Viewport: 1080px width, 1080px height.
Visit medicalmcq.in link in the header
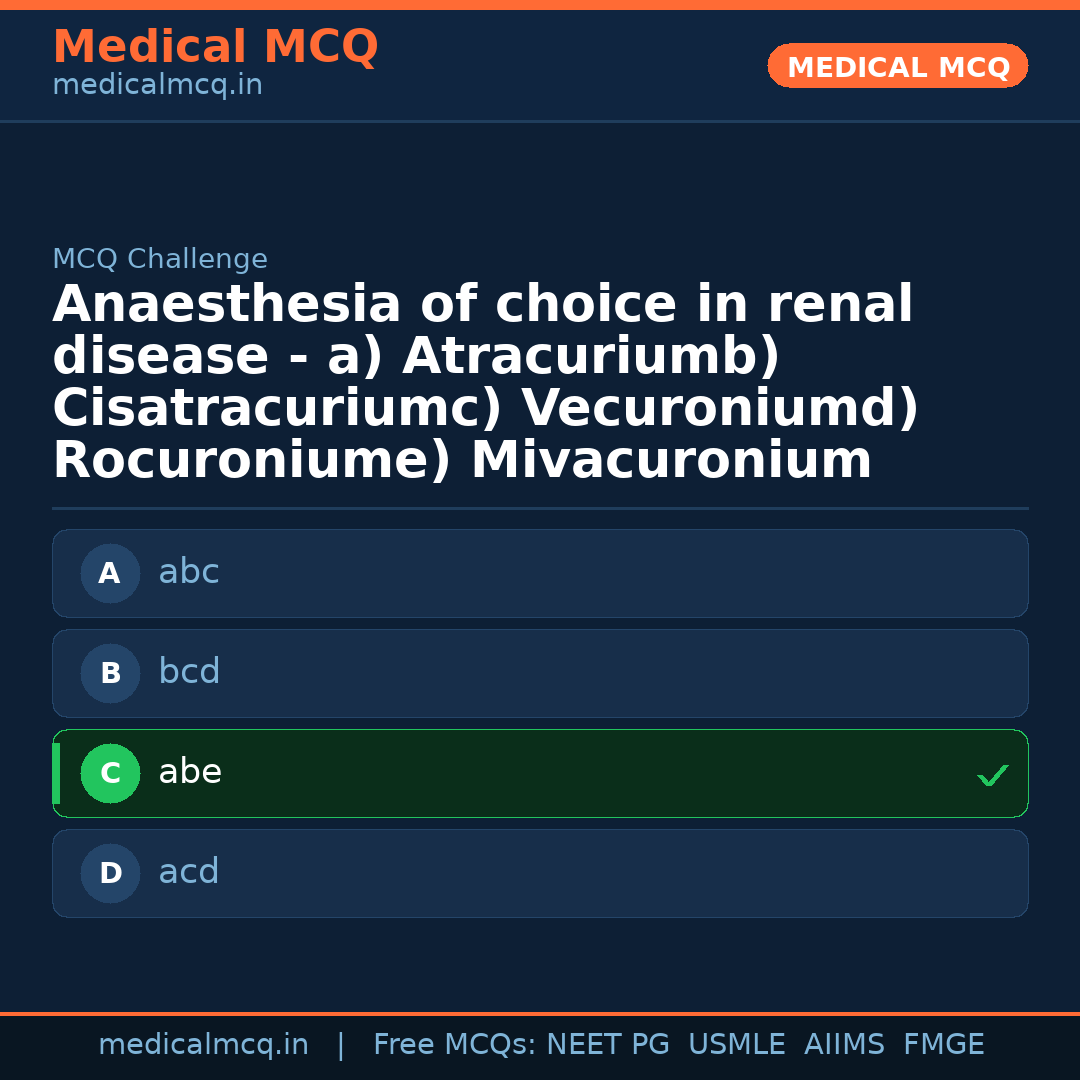[x=157, y=84]
